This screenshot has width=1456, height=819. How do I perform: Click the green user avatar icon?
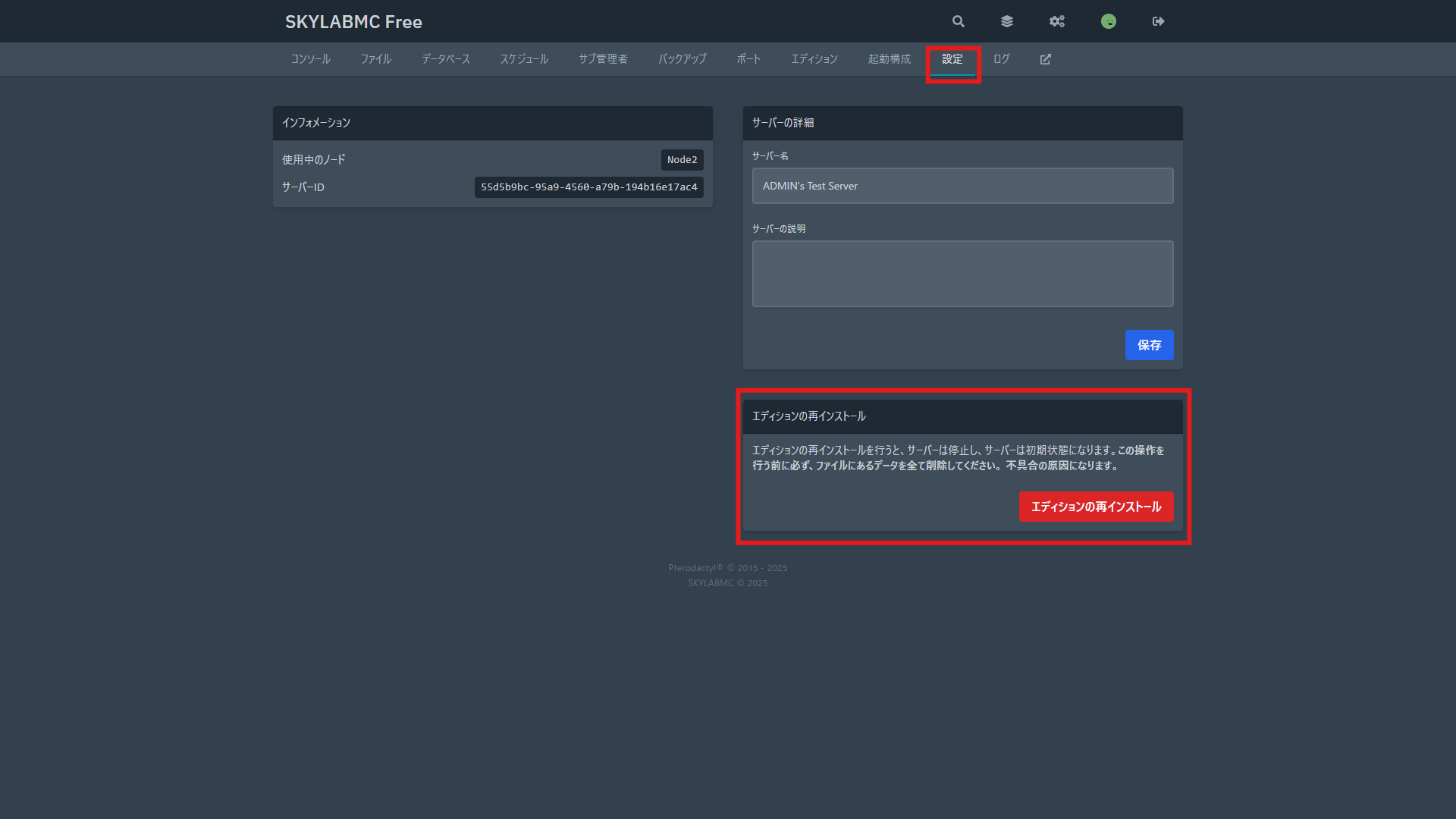coord(1109,21)
